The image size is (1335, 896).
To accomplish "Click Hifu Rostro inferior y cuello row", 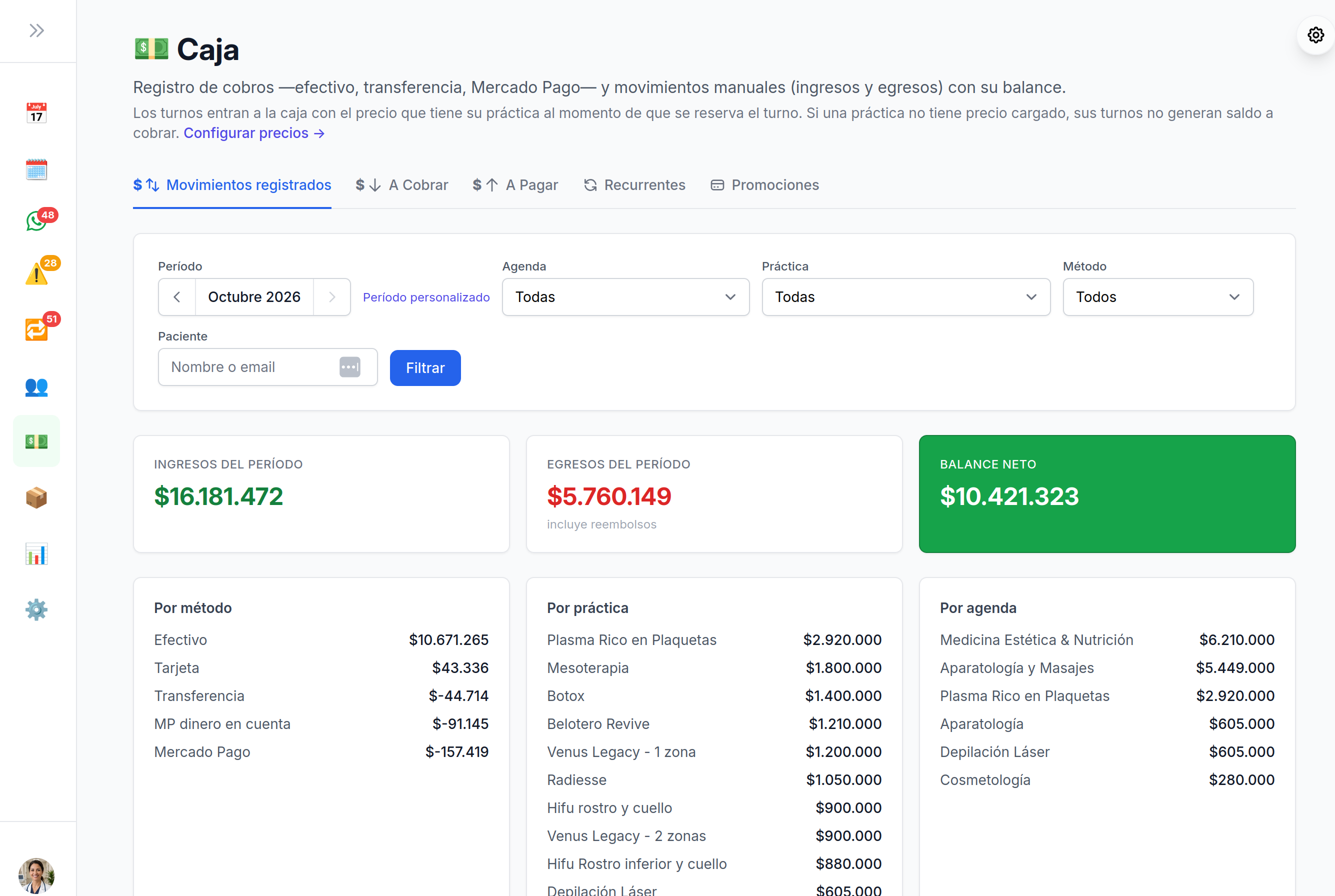I will click(x=714, y=864).
